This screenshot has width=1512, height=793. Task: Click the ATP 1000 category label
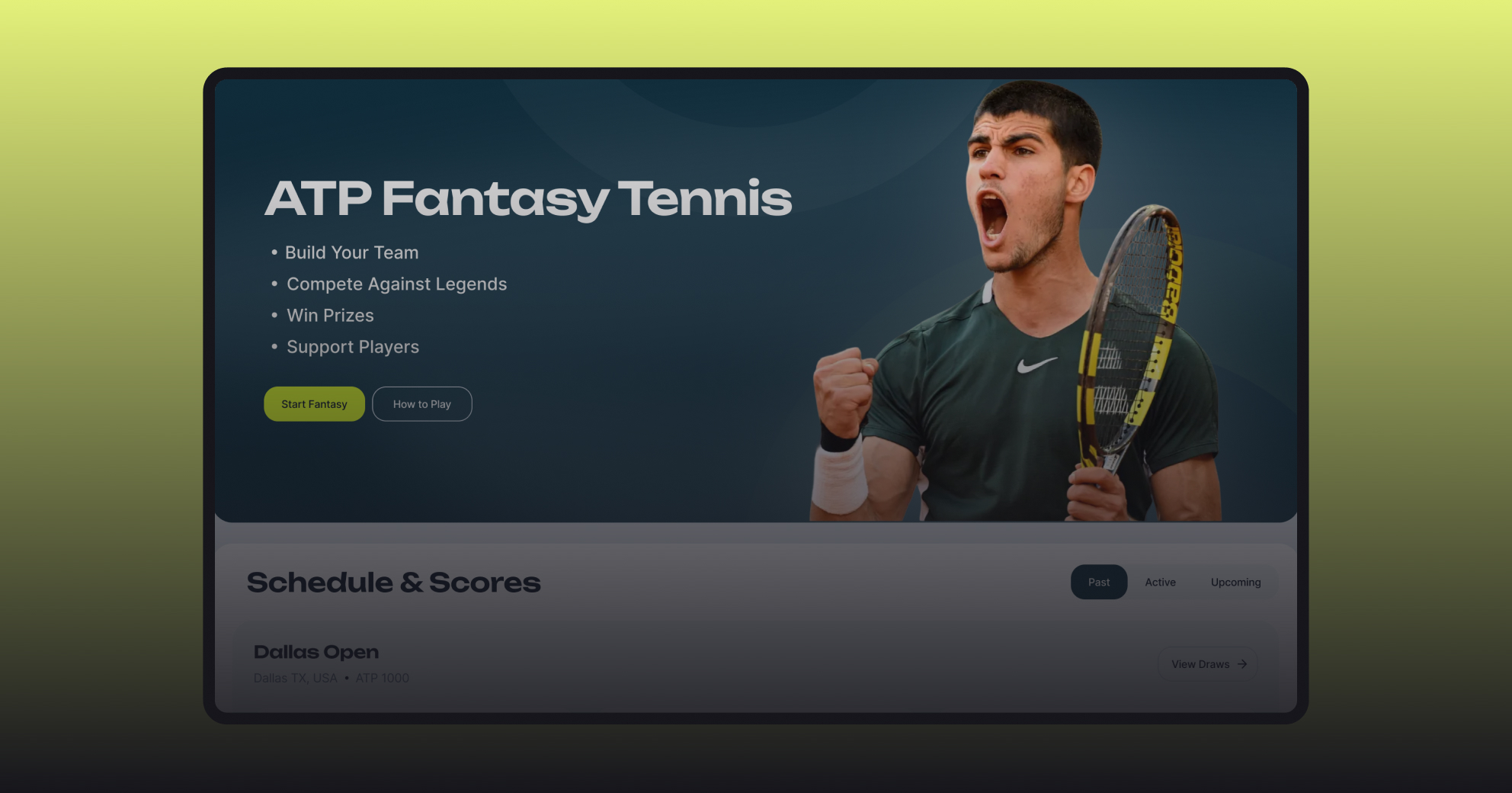tap(383, 678)
